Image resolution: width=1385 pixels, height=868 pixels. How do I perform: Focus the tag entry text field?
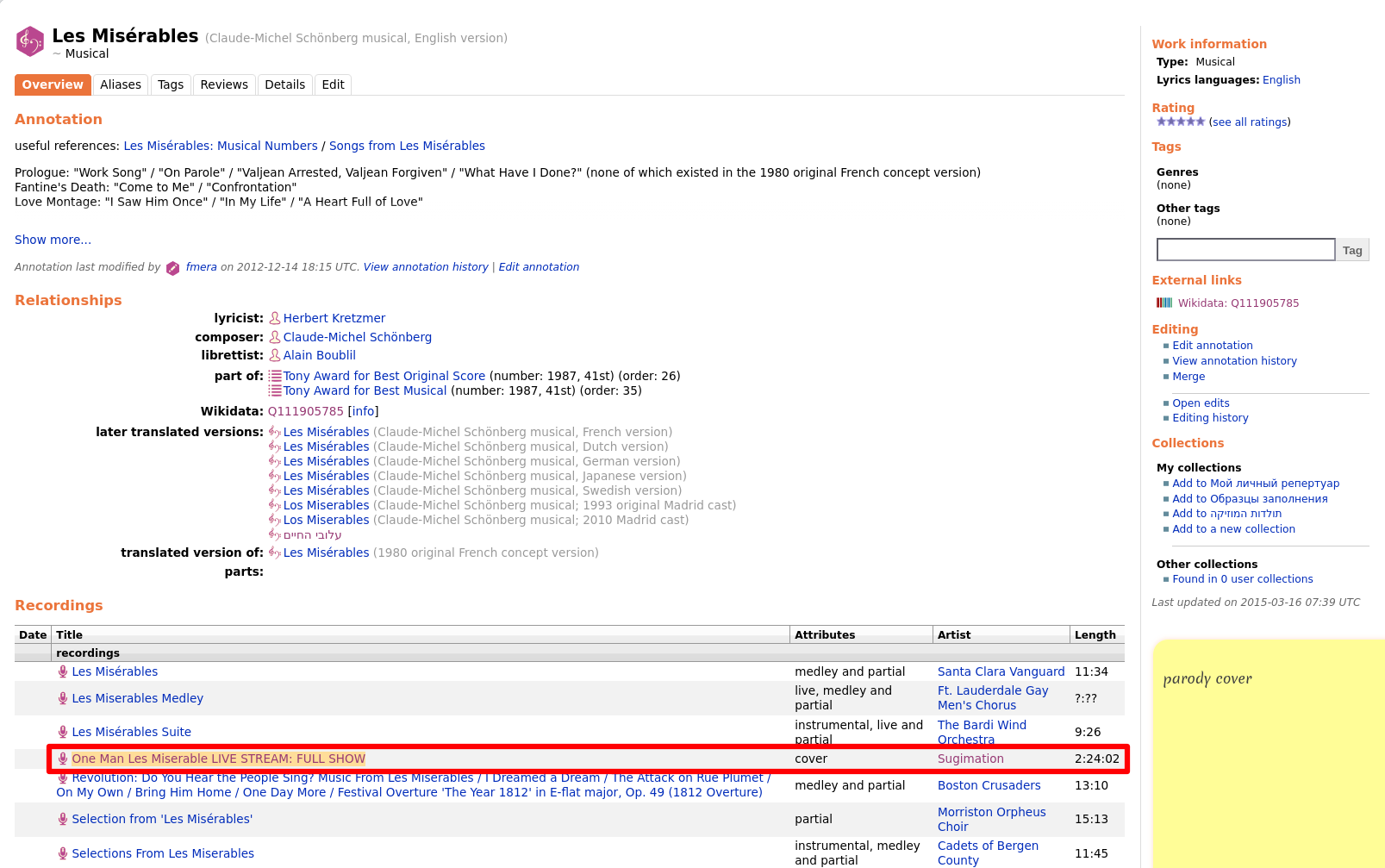[x=1245, y=250]
